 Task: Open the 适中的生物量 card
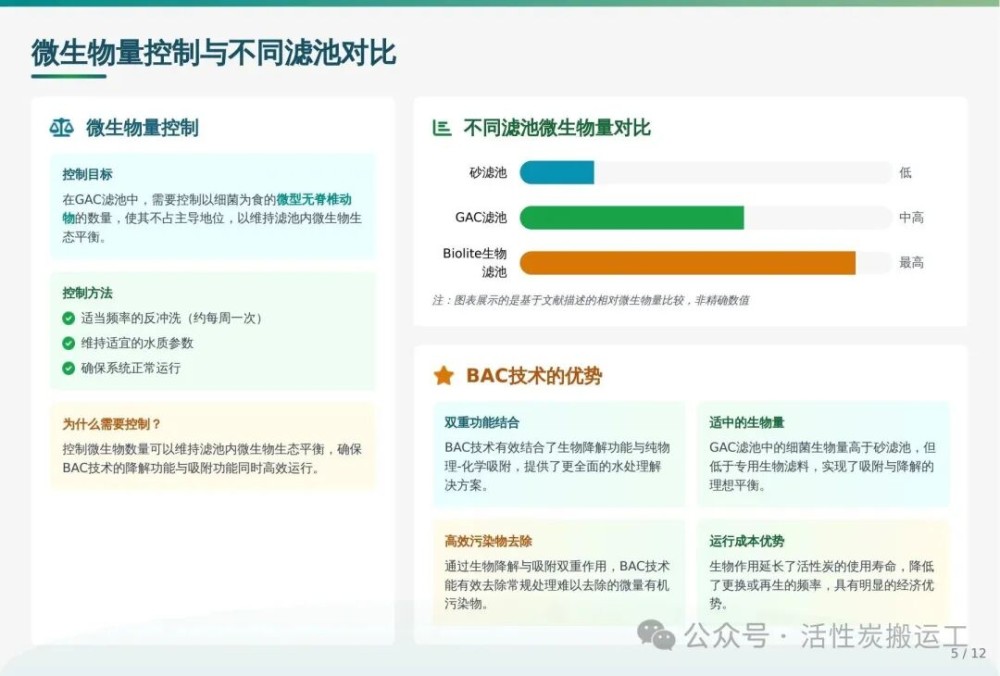[823, 453]
